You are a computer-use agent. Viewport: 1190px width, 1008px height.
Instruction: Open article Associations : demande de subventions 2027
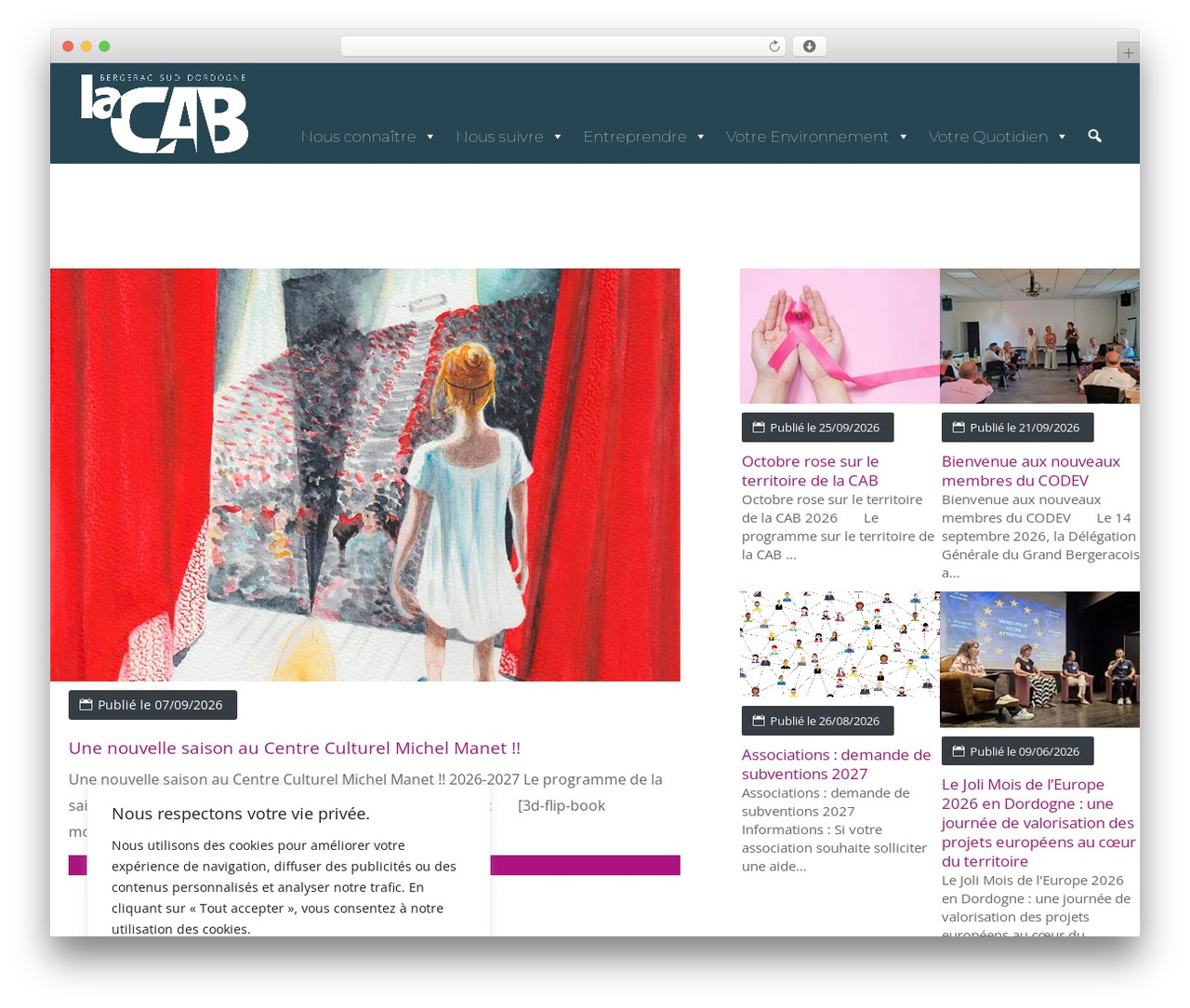pos(836,764)
